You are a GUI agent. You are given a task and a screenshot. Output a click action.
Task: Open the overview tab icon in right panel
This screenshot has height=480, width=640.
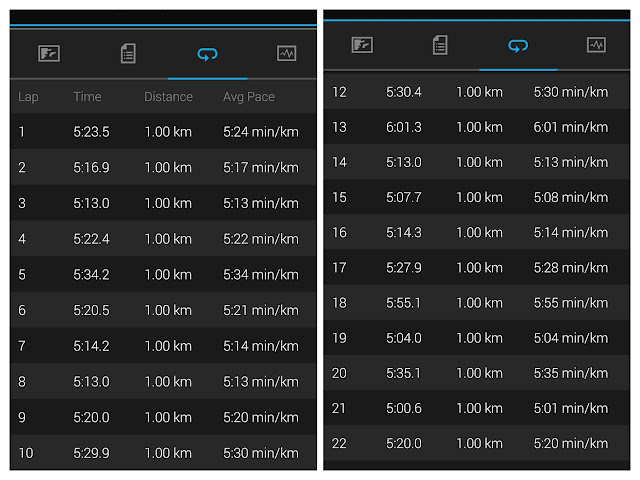click(x=362, y=45)
